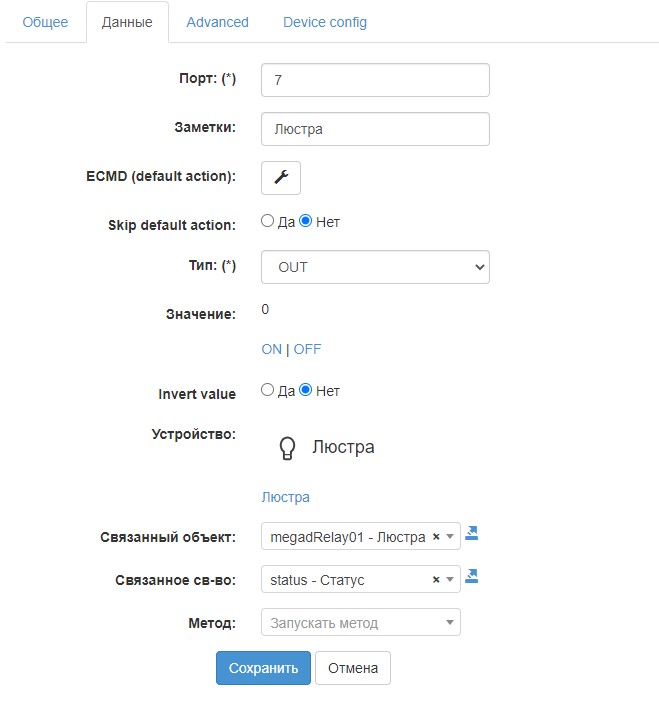Click the ECMD wrench icon button
The image size is (659, 715).
click(281, 177)
